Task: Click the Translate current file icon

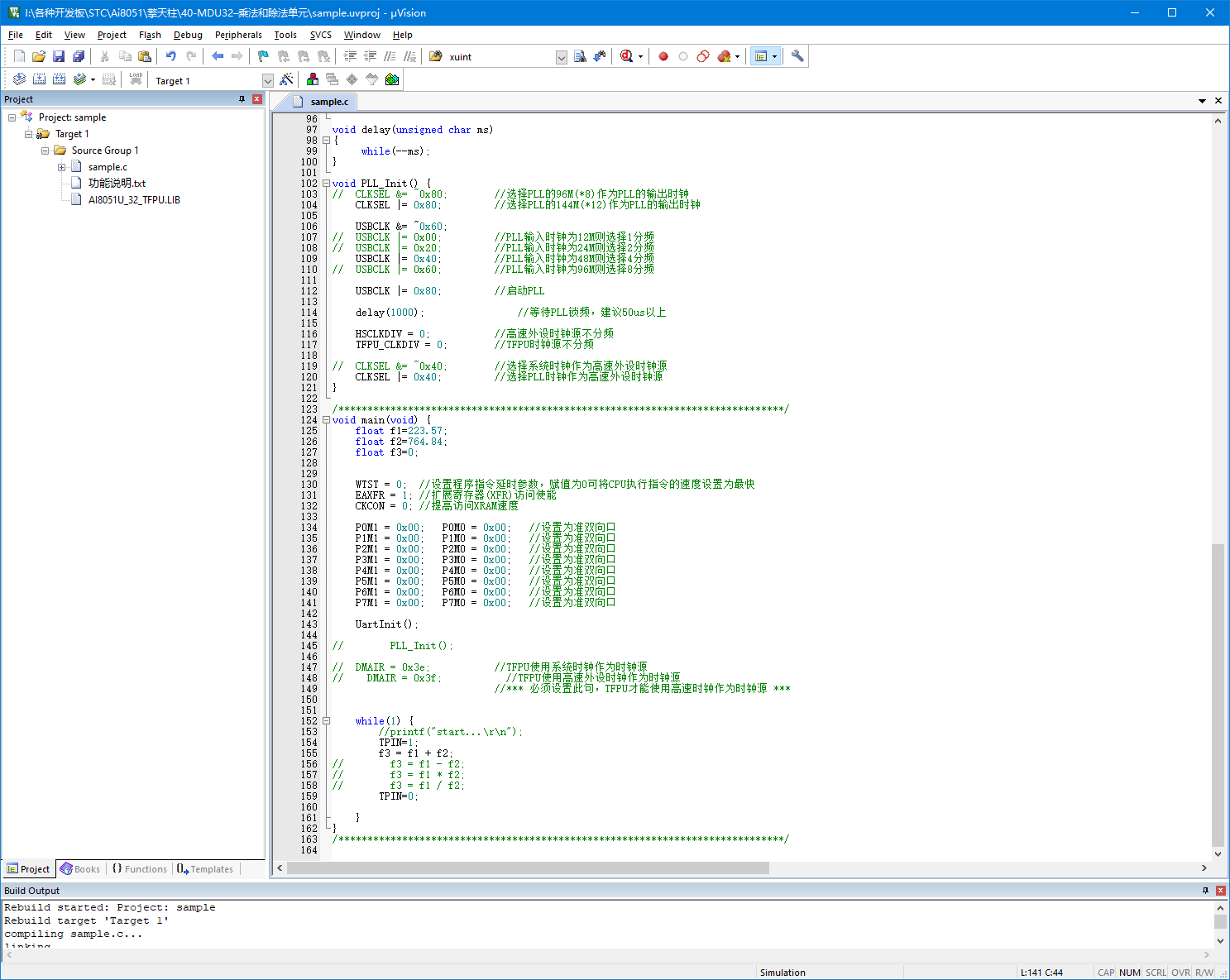Action: 19,79
